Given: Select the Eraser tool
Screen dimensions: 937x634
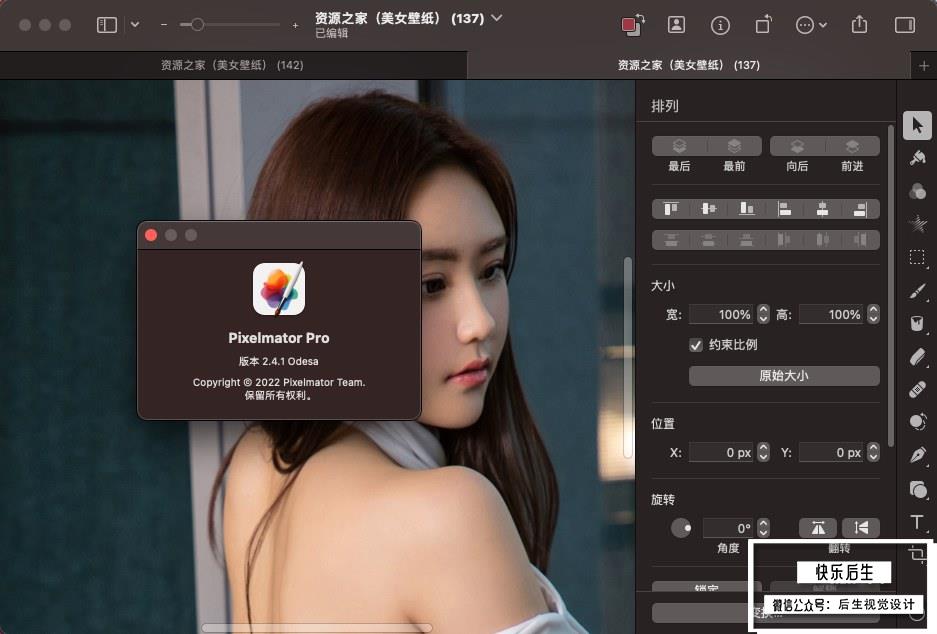Looking at the screenshot, I should pos(917,357).
